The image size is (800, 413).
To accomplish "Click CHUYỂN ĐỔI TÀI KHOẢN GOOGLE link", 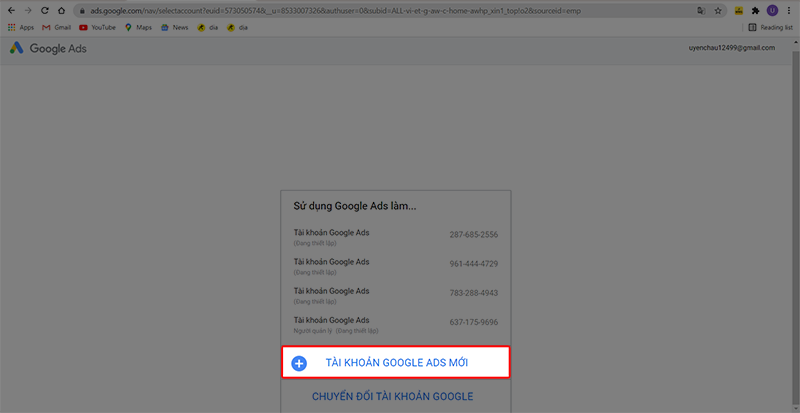I will 392,396.
